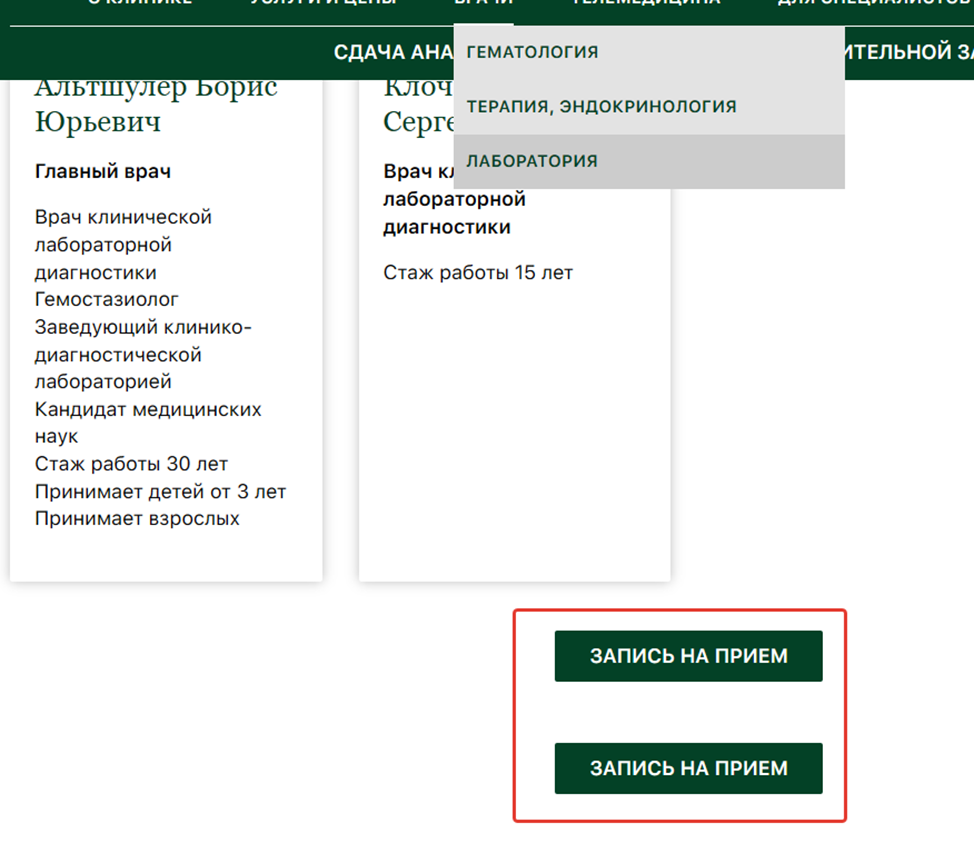974x853 pixels.
Task: Click the Врачи navigation item
Action: (x=483, y=4)
